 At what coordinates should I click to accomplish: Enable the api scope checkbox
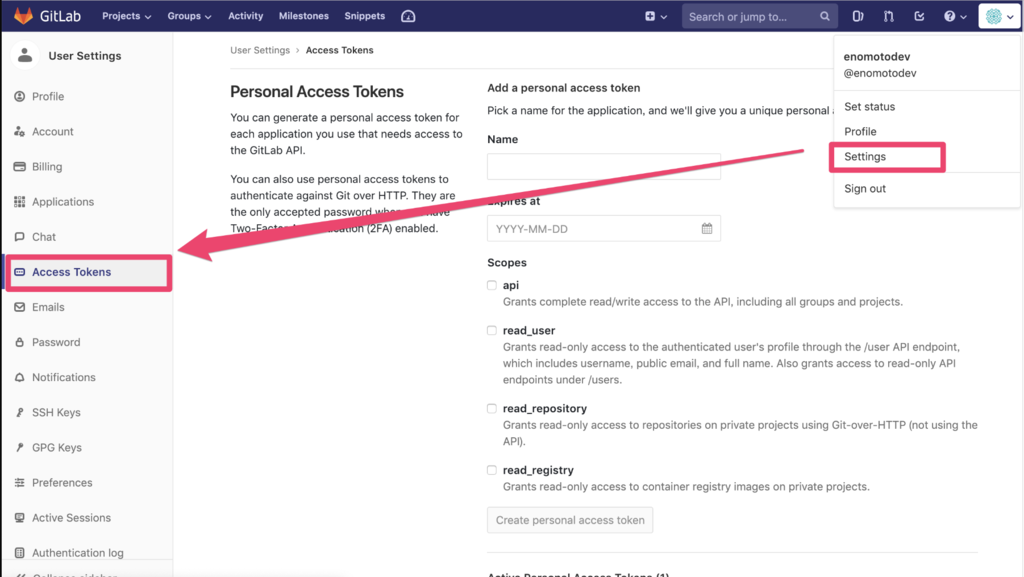click(492, 285)
